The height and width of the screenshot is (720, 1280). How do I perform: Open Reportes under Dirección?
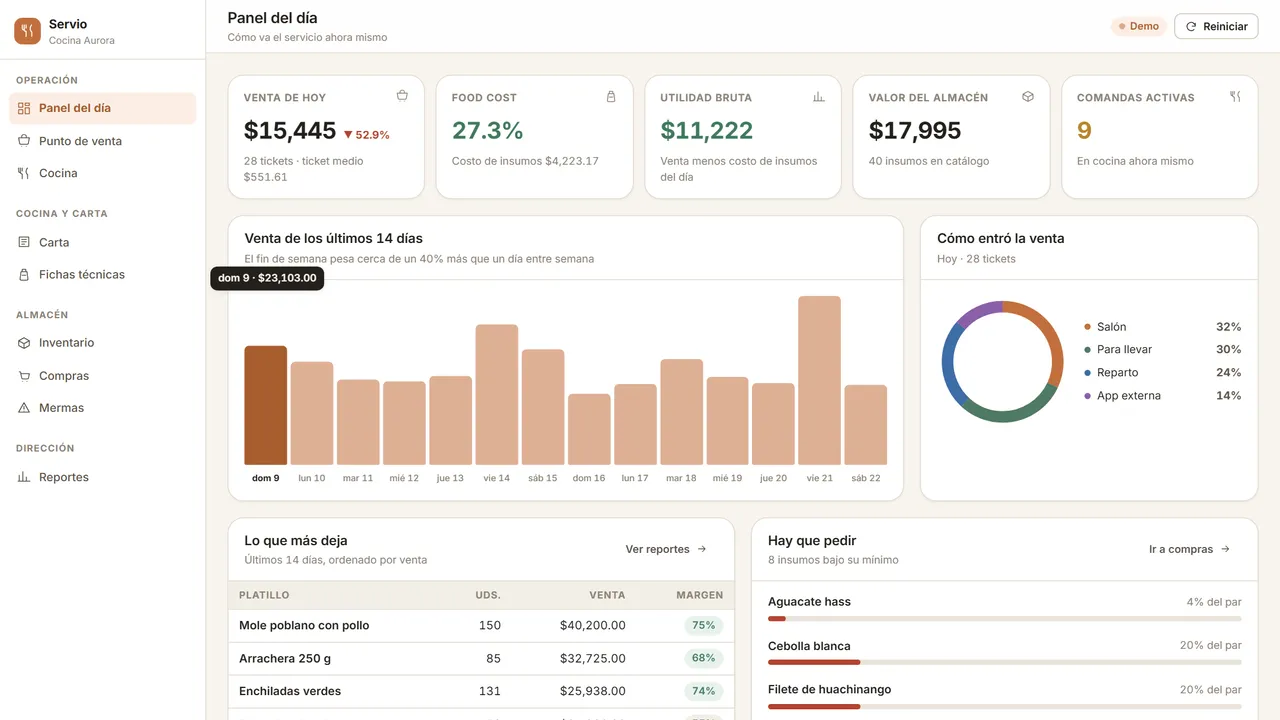103,477
